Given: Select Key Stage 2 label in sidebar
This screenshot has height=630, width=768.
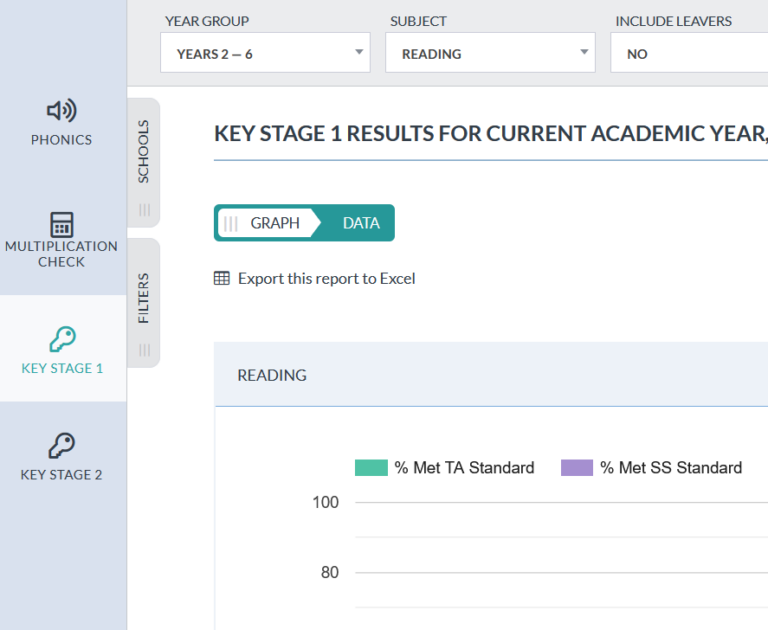Looking at the screenshot, I should [61, 475].
